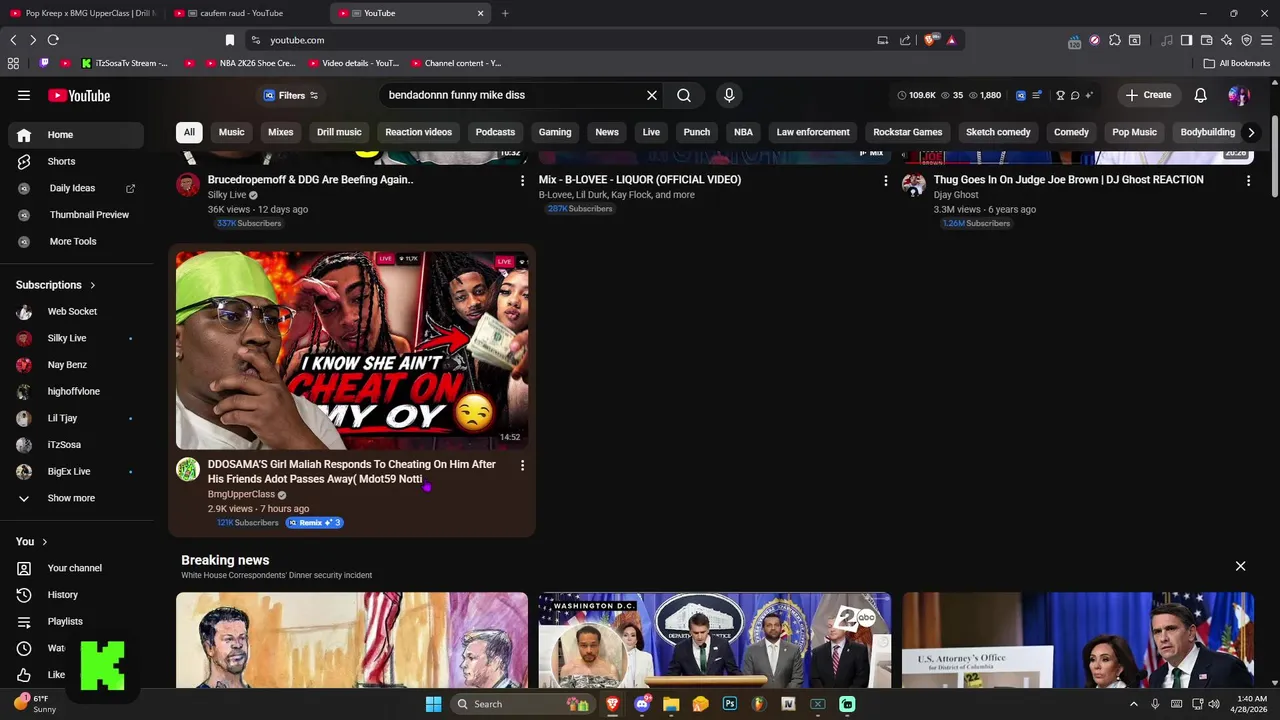Click the Remix badge under BmgUpperClass
Image resolution: width=1280 pixels, height=720 pixels.
tap(315, 523)
